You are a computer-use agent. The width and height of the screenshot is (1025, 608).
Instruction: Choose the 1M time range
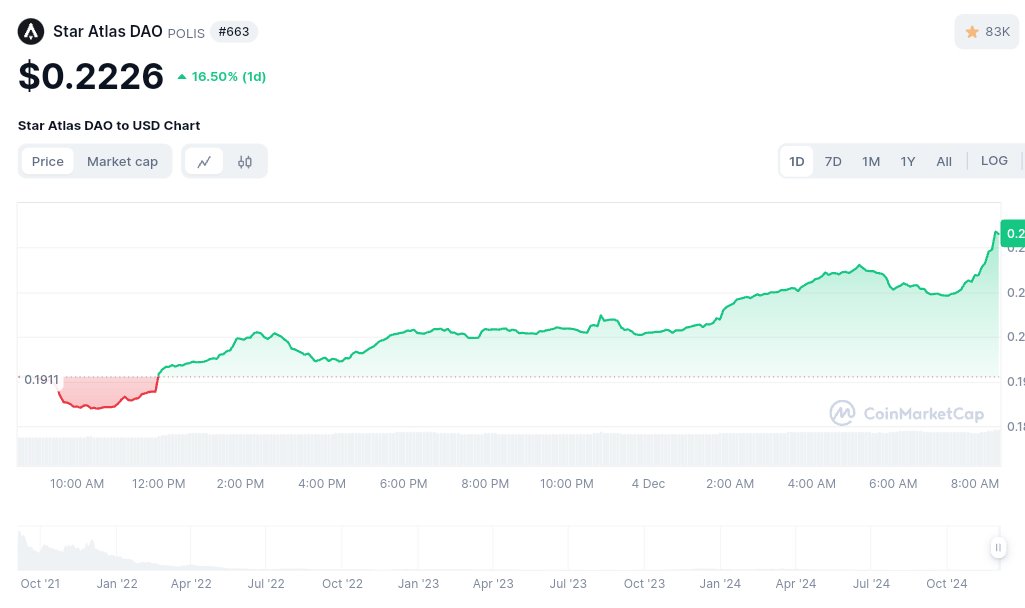pos(871,161)
